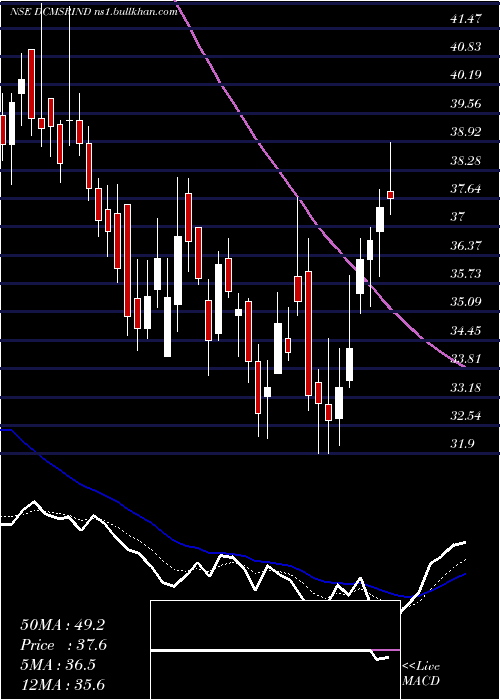Click the Price : 37.6 reading
The height and width of the screenshot is (700, 500).
click(x=63, y=645)
